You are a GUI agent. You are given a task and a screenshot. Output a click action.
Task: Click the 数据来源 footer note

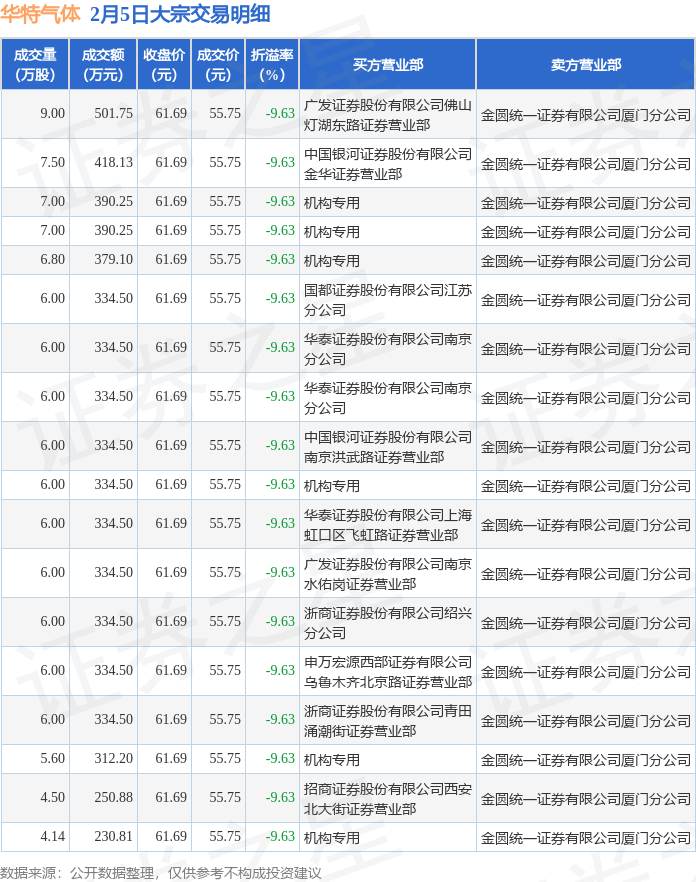161,873
